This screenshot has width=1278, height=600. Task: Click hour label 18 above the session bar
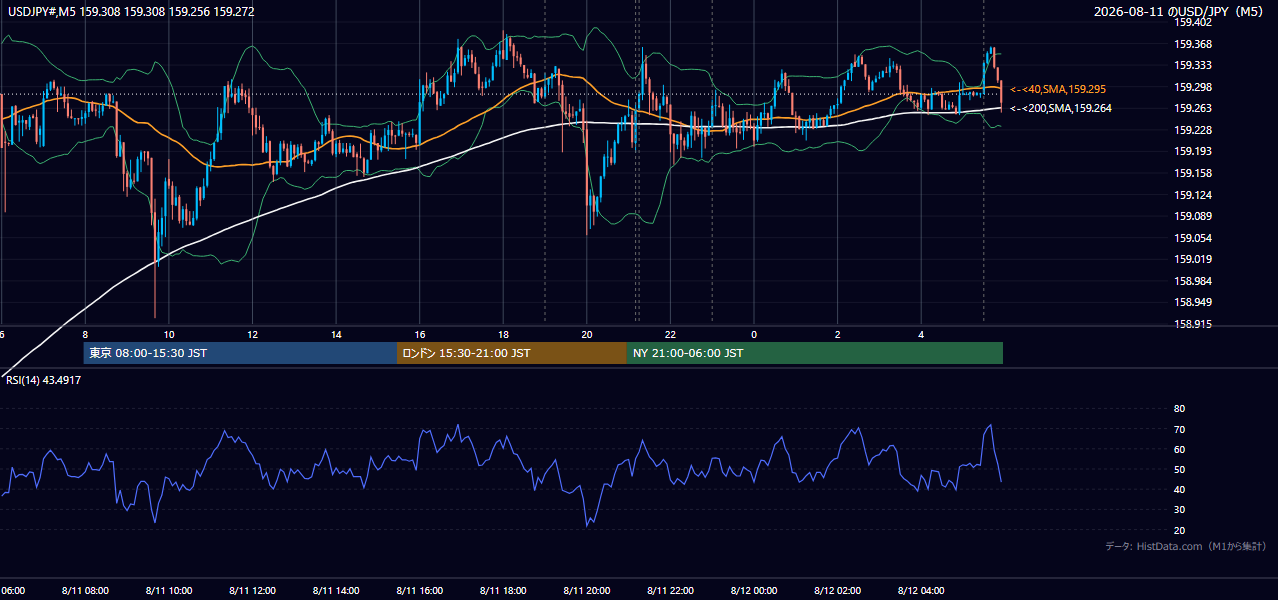tap(503, 334)
